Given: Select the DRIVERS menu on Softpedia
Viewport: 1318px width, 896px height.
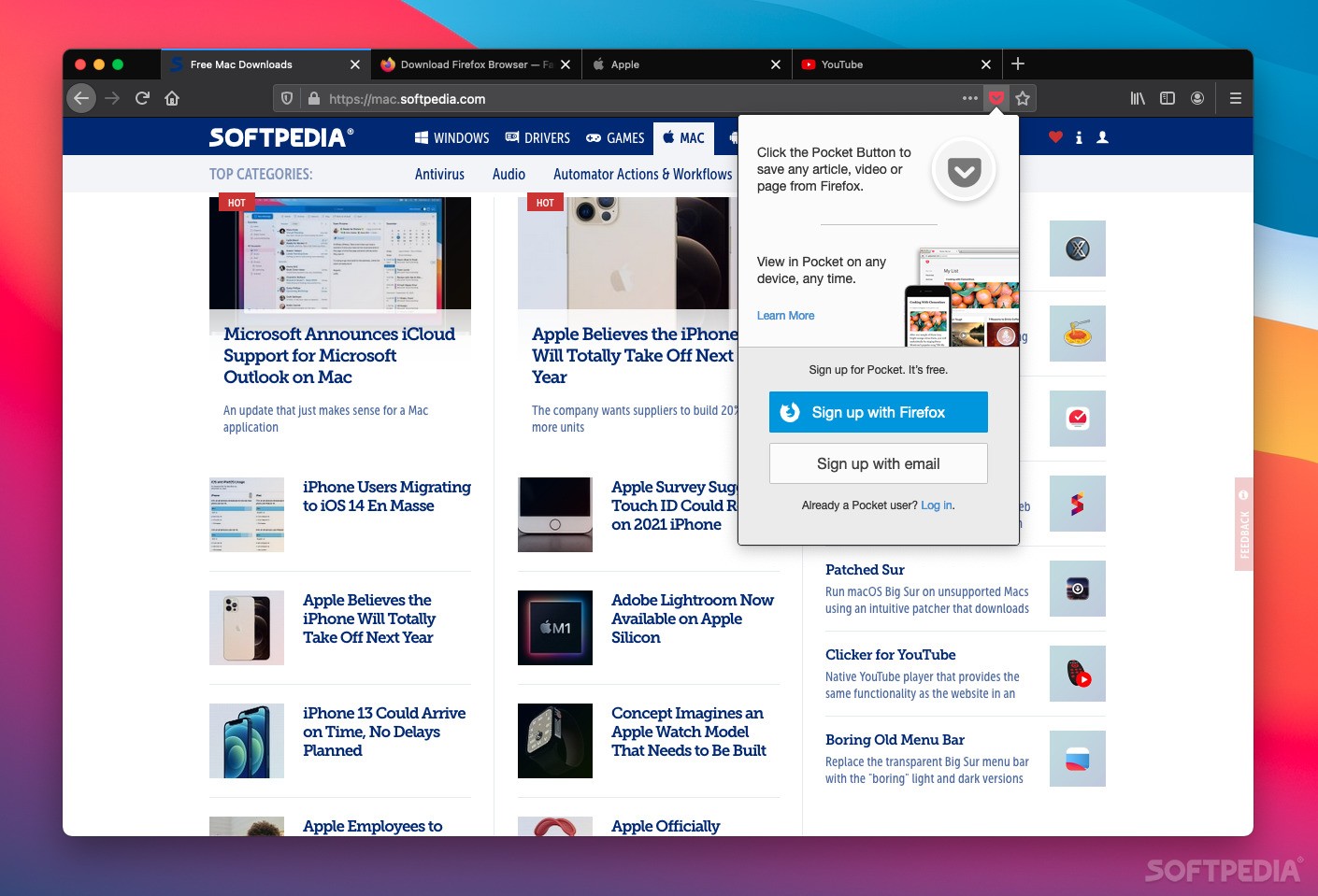Looking at the screenshot, I should pyautogui.click(x=547, y=137).
